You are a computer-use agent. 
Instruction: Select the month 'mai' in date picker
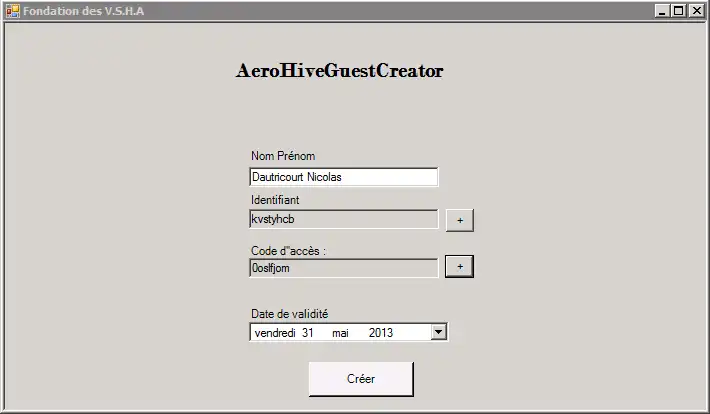point(340,333)
